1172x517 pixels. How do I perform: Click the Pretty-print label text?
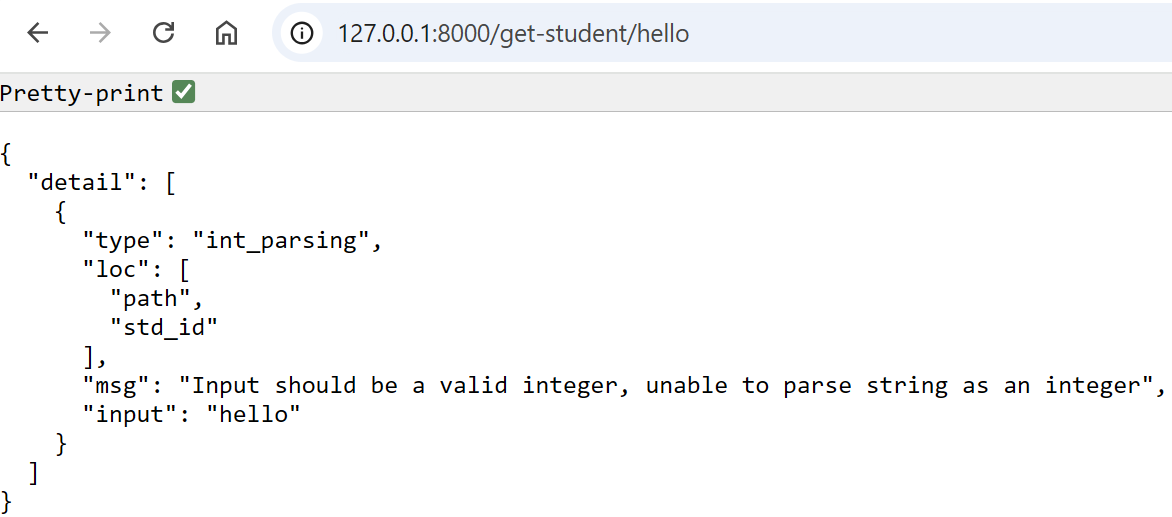point(82,93)
